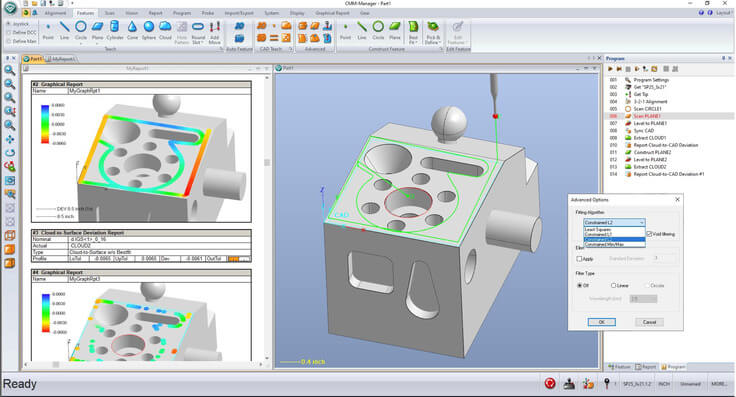Viewport: 736px width, 397px height.
Task: Select the Scan CIRCLE1 program step
Action: click(x=647, y=109)
